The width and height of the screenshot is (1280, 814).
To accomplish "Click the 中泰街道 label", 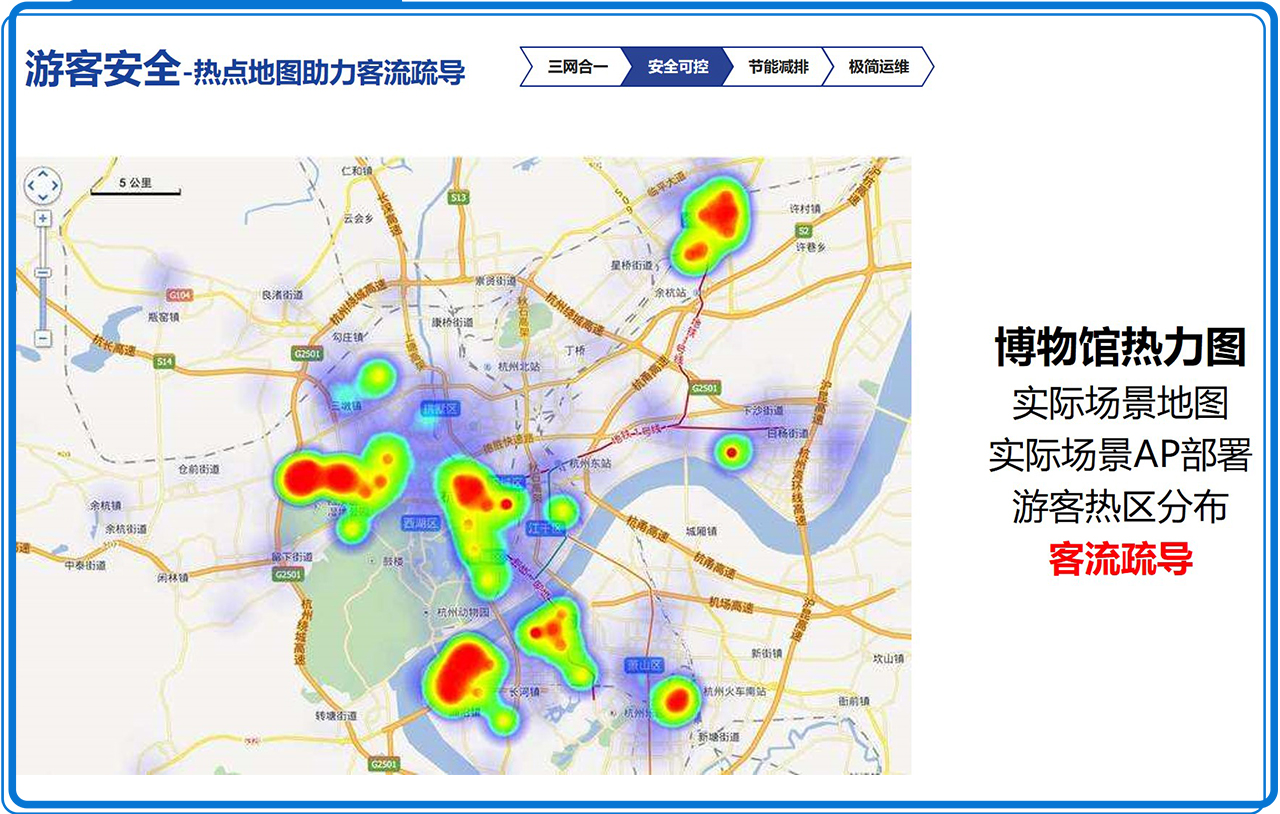I will pos(85,565).
